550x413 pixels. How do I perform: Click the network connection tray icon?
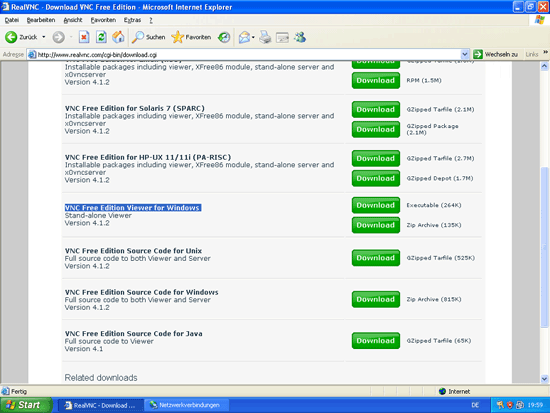519,405
